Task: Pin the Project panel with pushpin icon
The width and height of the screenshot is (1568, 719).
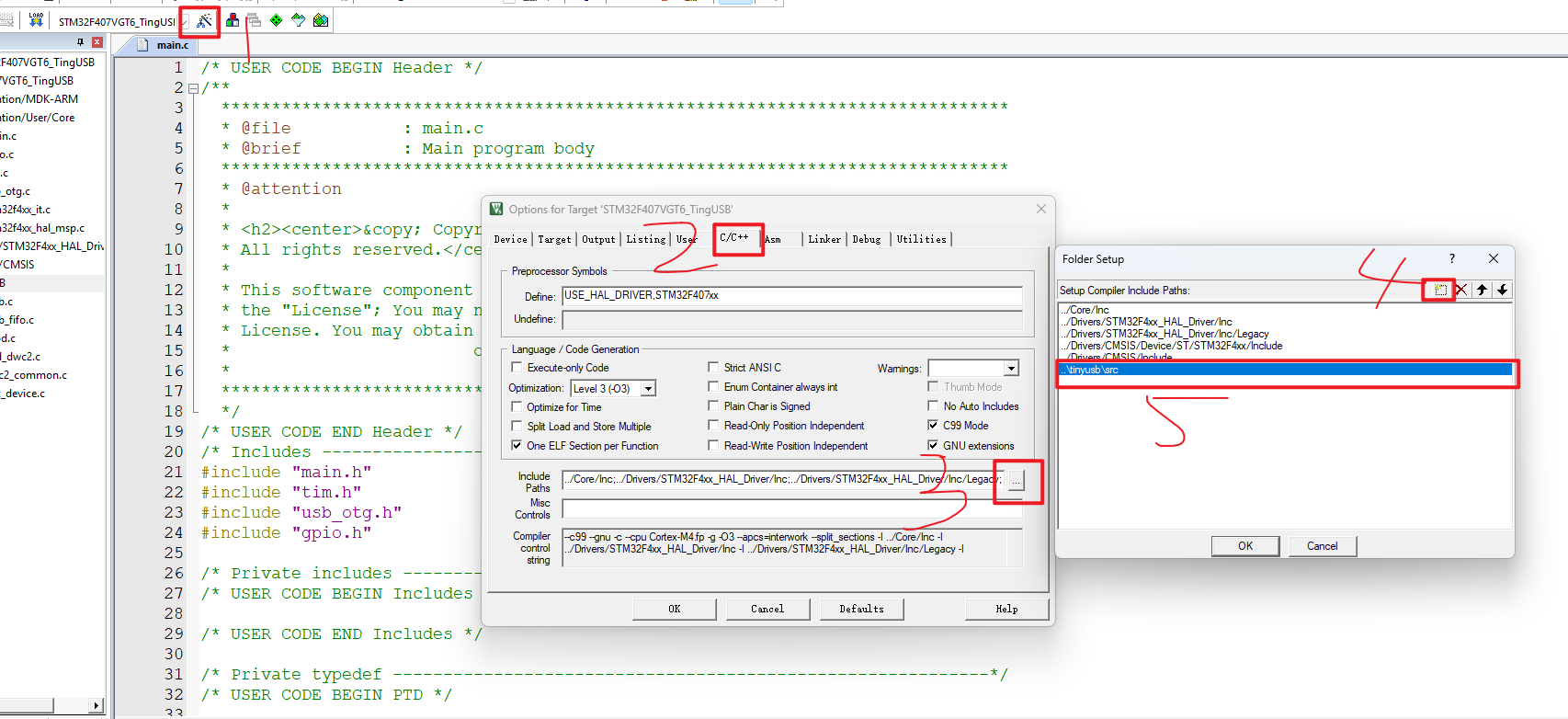Action: (x=80, y=42)
